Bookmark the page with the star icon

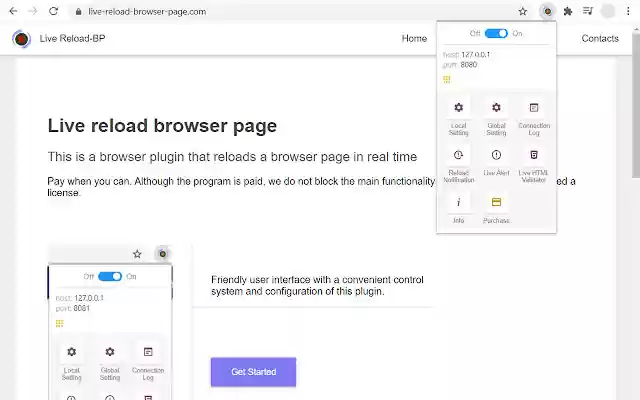(523, 11)
